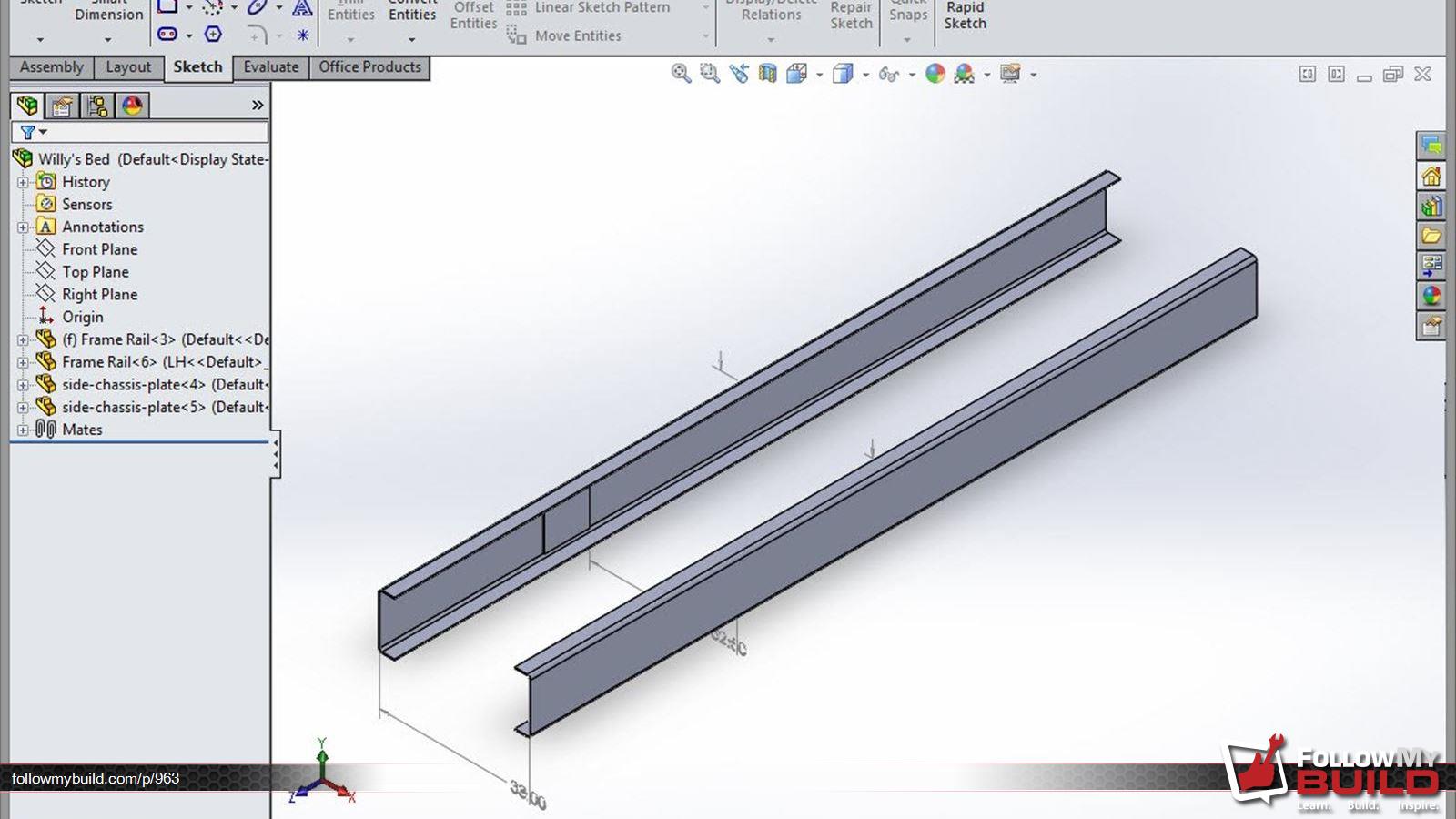Expand the side-chassis-plate<5> node
The height and width of the screenshot is (819, 1456).
click(23, 407)
